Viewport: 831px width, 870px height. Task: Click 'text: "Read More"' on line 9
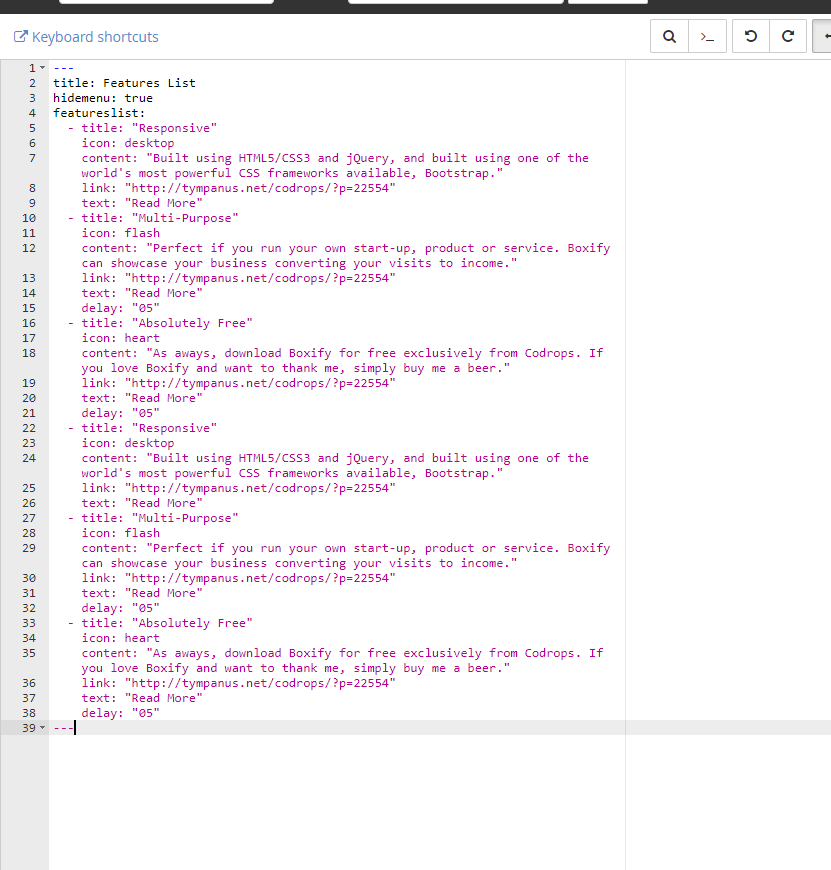[142, 203]
